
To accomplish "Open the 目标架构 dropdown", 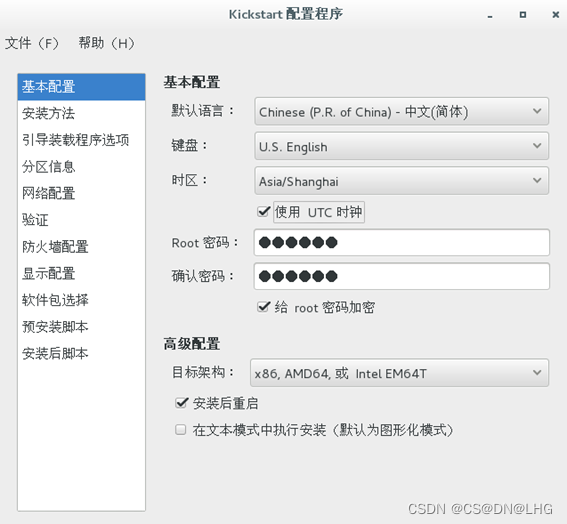I will (x=399, y=373).
